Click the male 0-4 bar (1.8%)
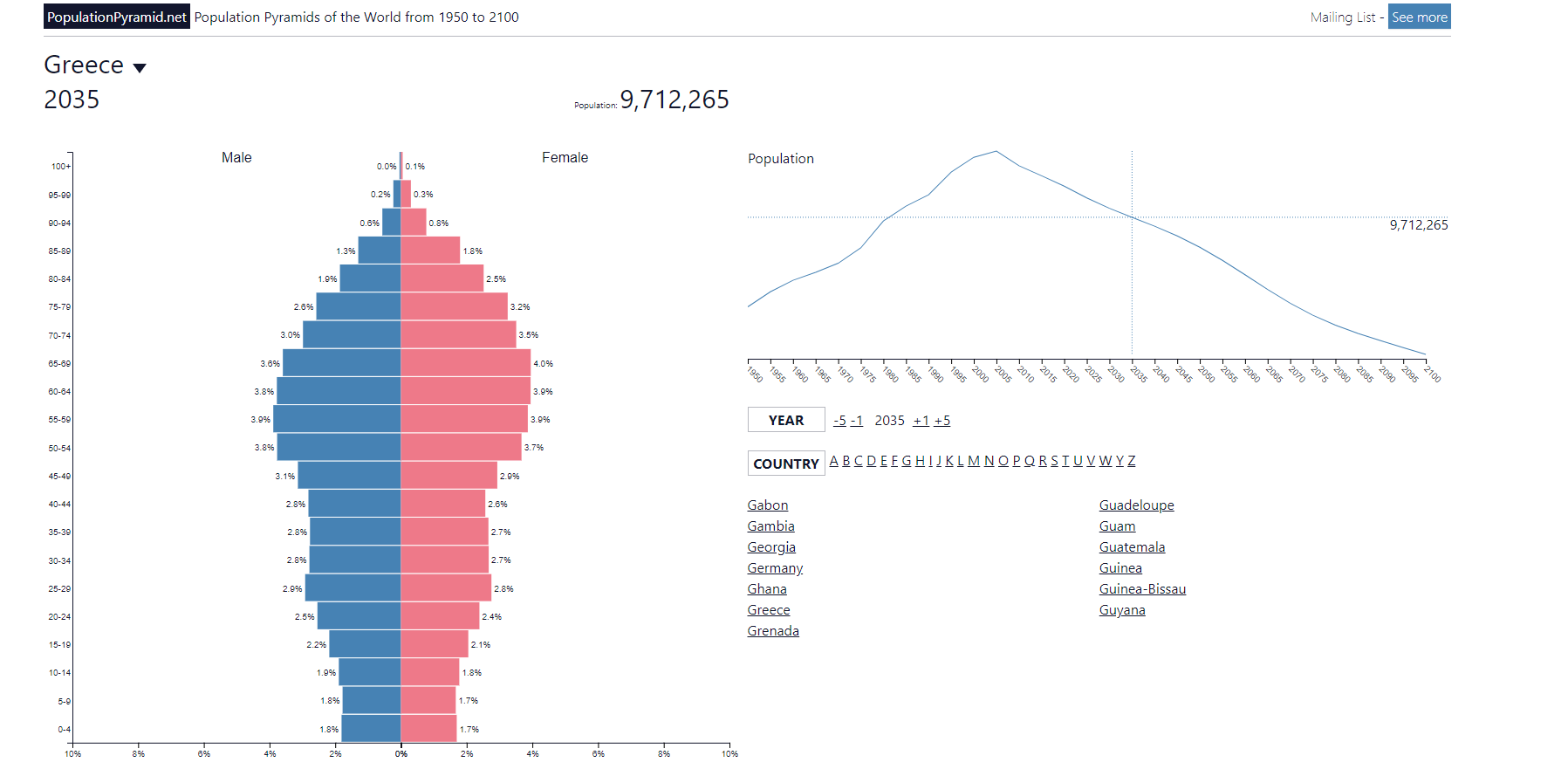Viewport: 1568px width, 783px height. [x=371, y=729]
